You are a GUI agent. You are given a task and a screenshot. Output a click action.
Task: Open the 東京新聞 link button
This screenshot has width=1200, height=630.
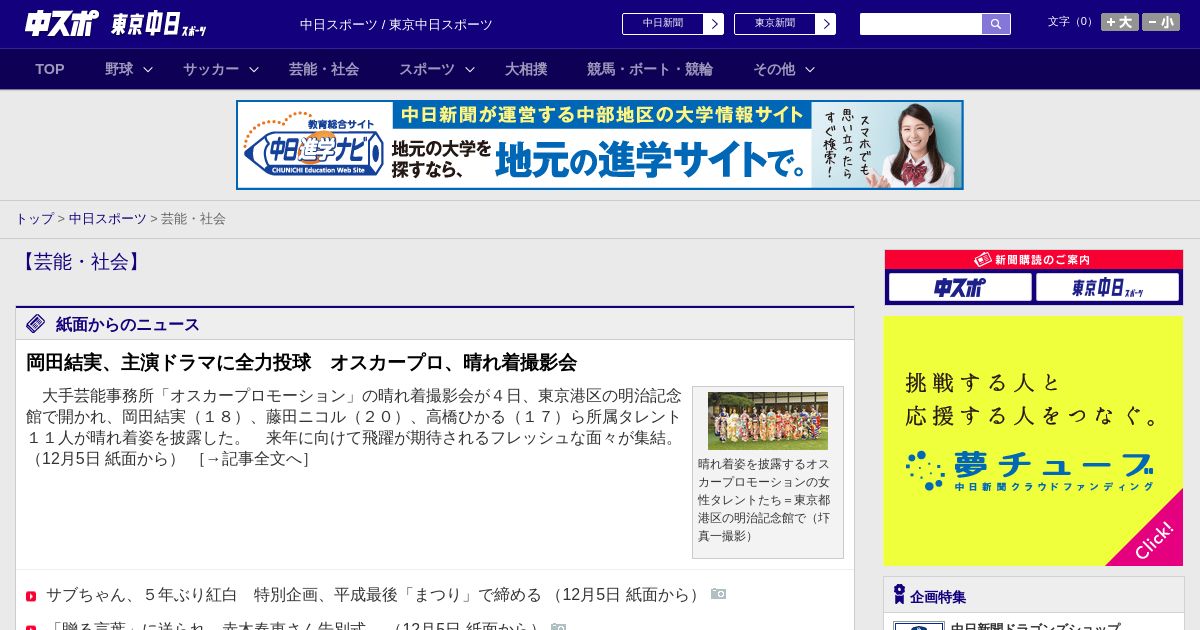click(x=775, y=24)
